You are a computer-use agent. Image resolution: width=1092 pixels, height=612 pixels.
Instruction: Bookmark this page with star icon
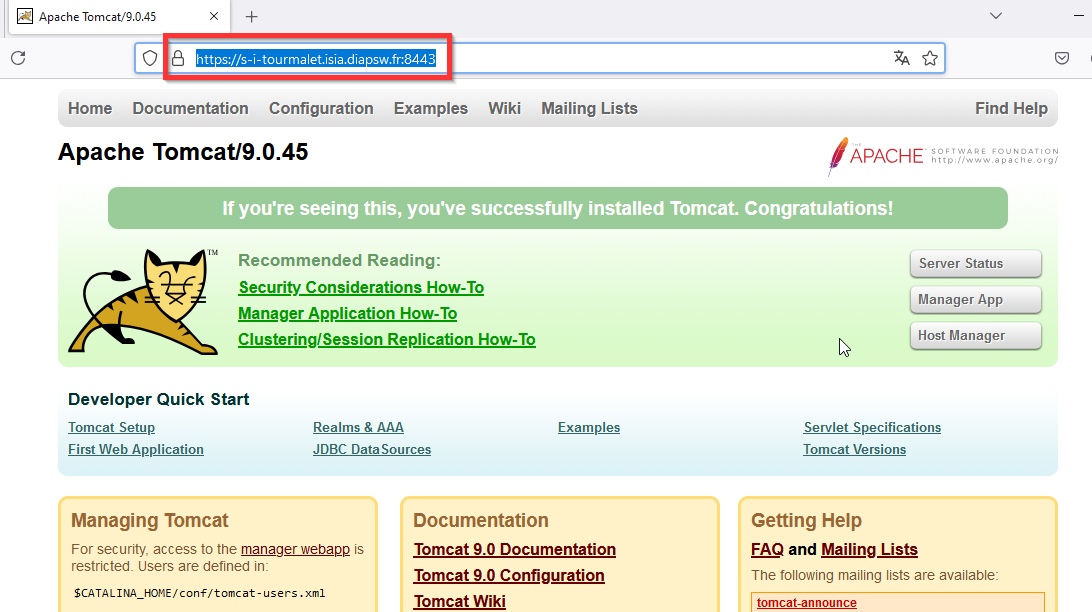(930, 58)
